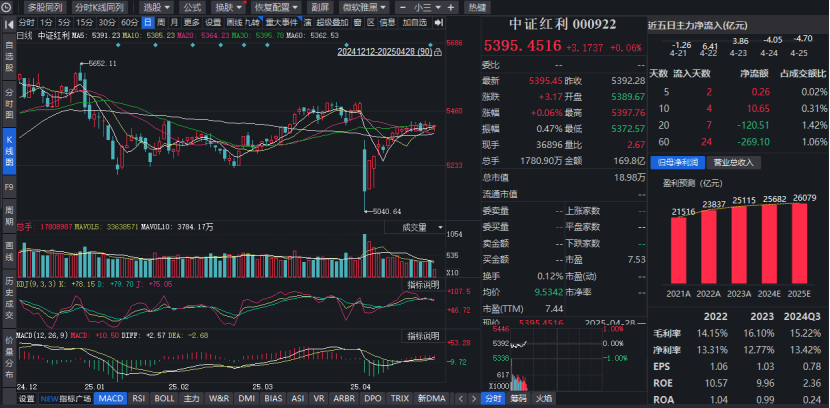Screen dimensions: 830x408
Task: Switch to 1分 period
Action: tap(47, 23)
